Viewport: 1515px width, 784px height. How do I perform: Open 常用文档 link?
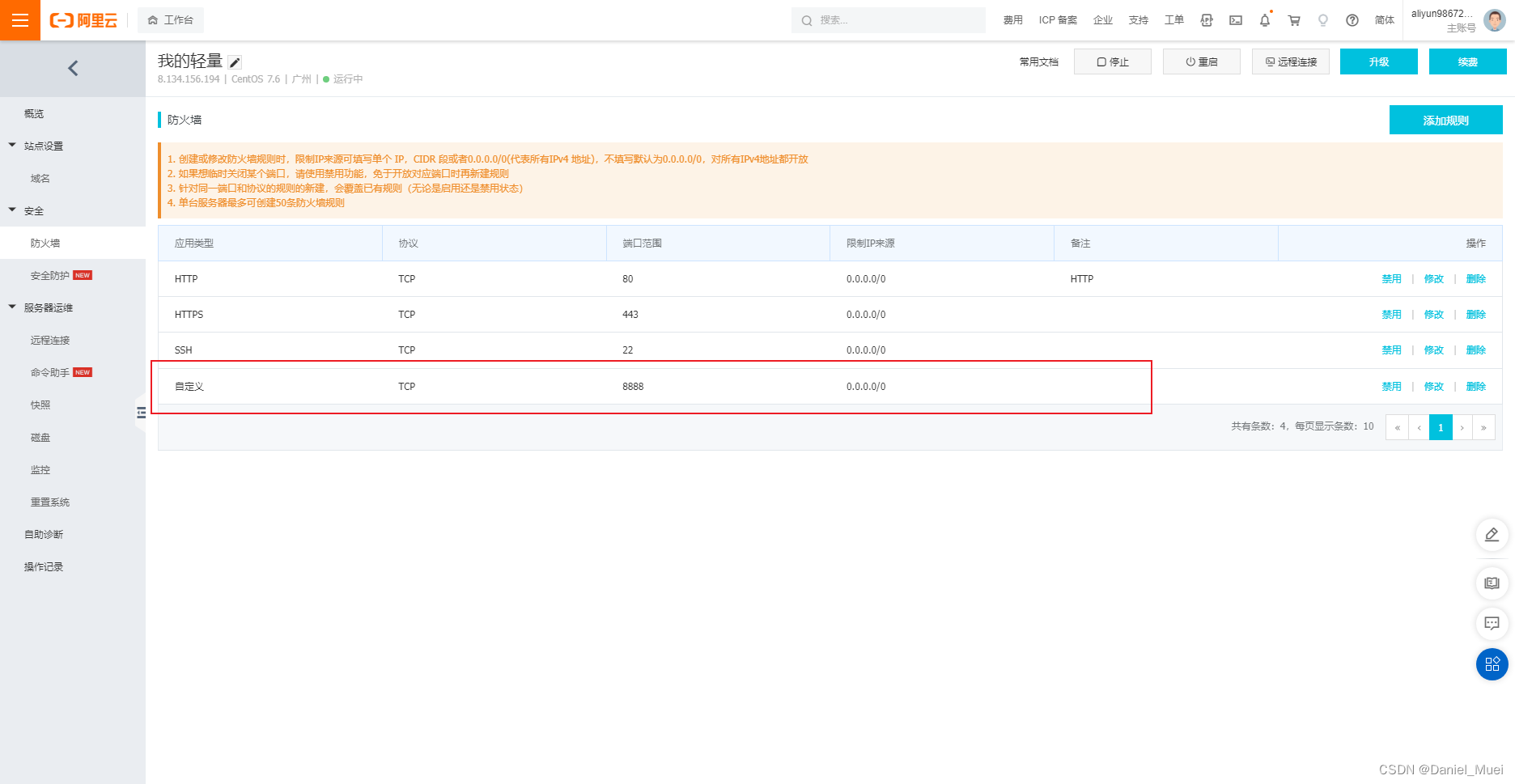pos(1038,61)
